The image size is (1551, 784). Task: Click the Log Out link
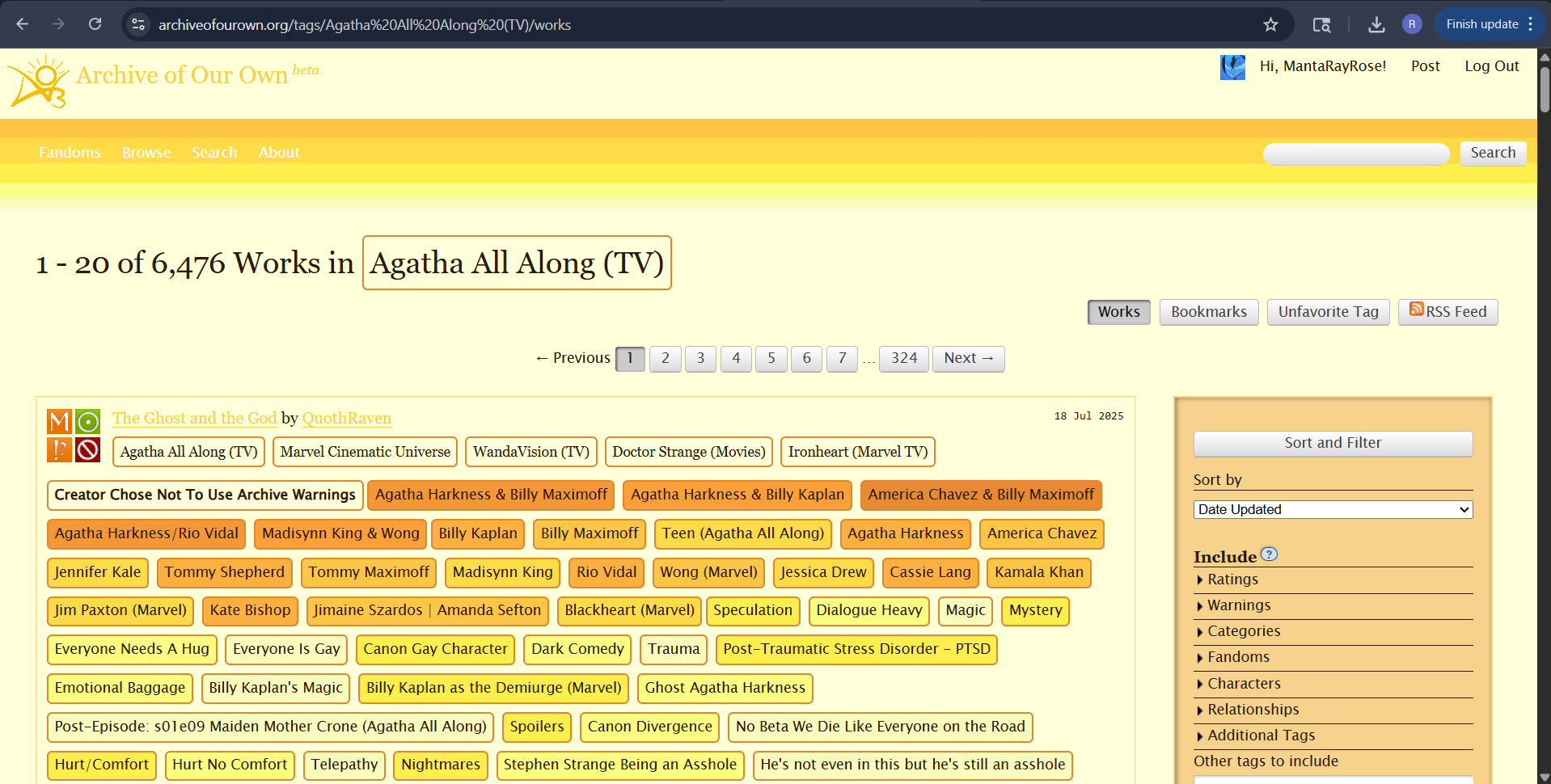click(x=1492, y=66)
